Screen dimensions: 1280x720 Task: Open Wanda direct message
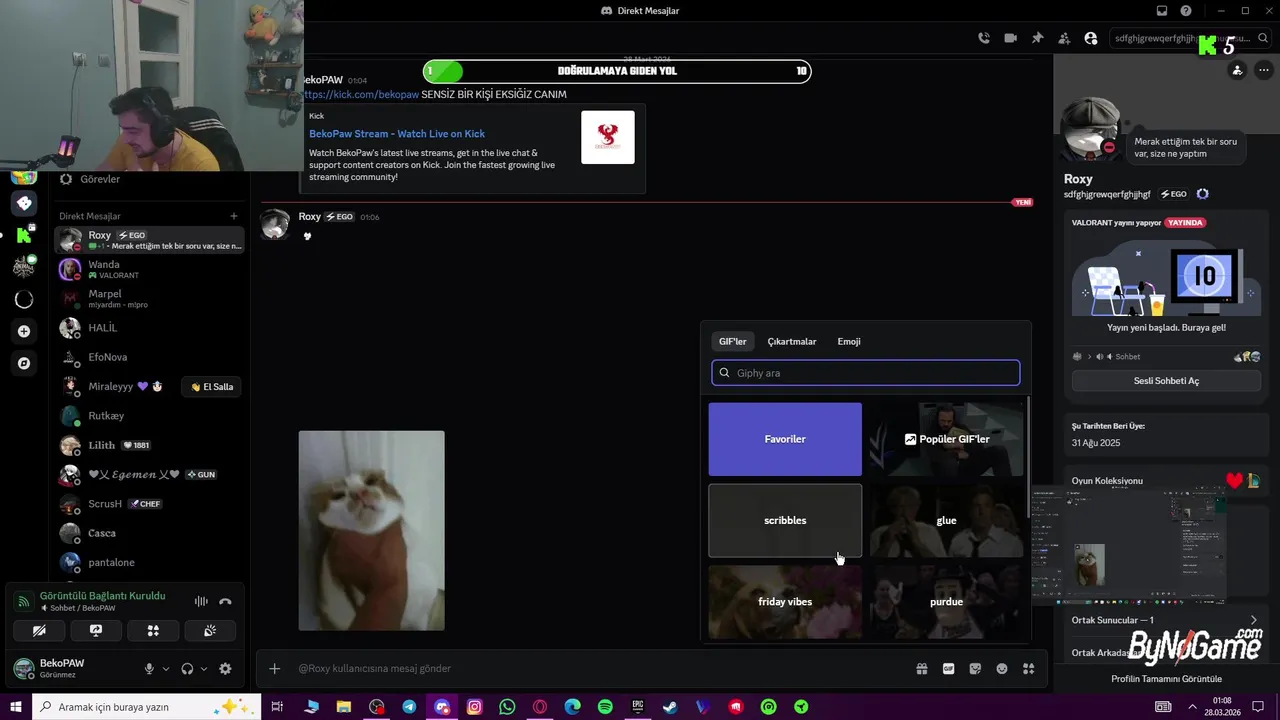pos(150,270)
